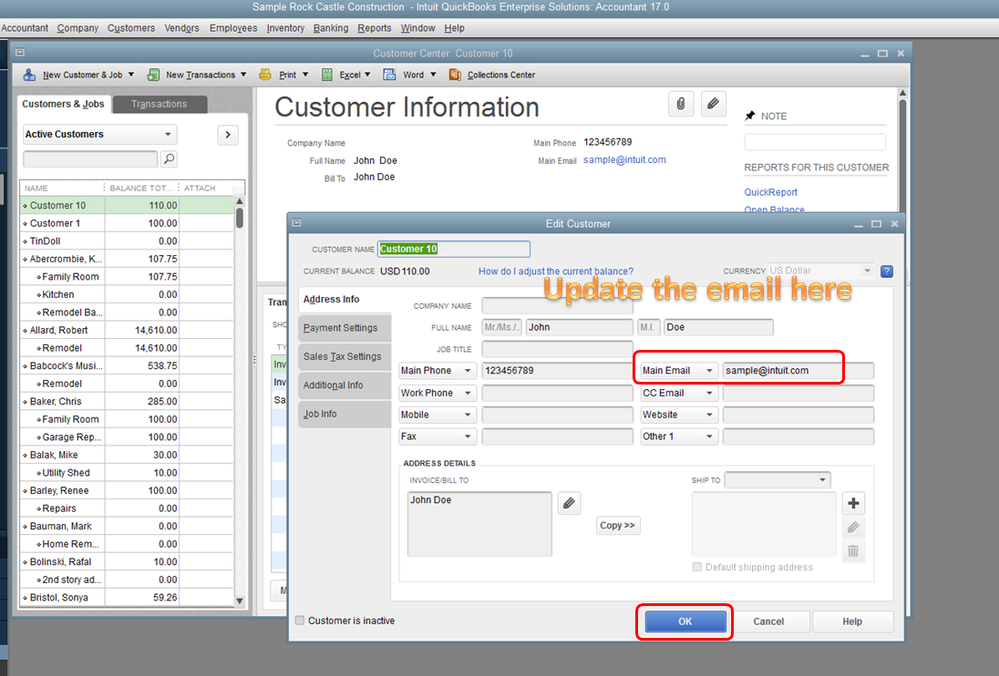This screenshot has height=676, width=999.
Task: Click the sample@intuit.com email link
Action: [x=624, y=160]
